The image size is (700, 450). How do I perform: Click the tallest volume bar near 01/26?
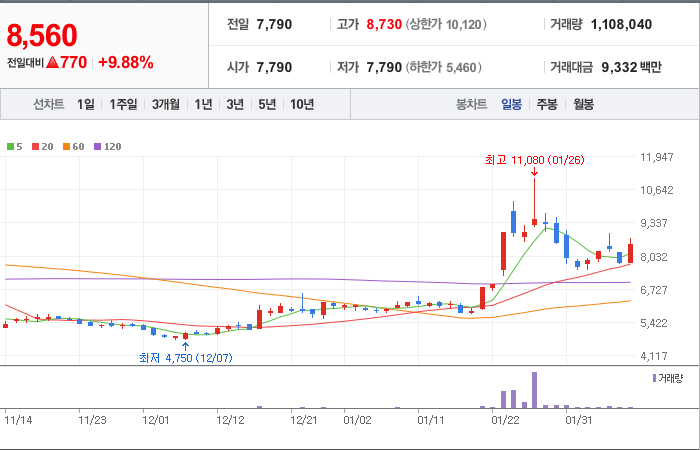pos(534,390)
